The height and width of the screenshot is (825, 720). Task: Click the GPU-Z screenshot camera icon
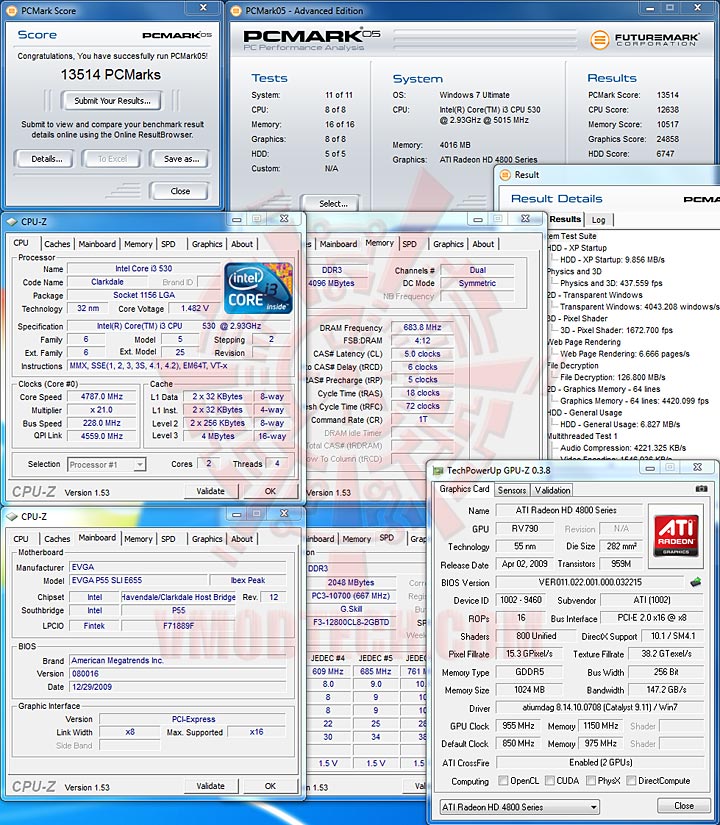(x=701, y=489)
